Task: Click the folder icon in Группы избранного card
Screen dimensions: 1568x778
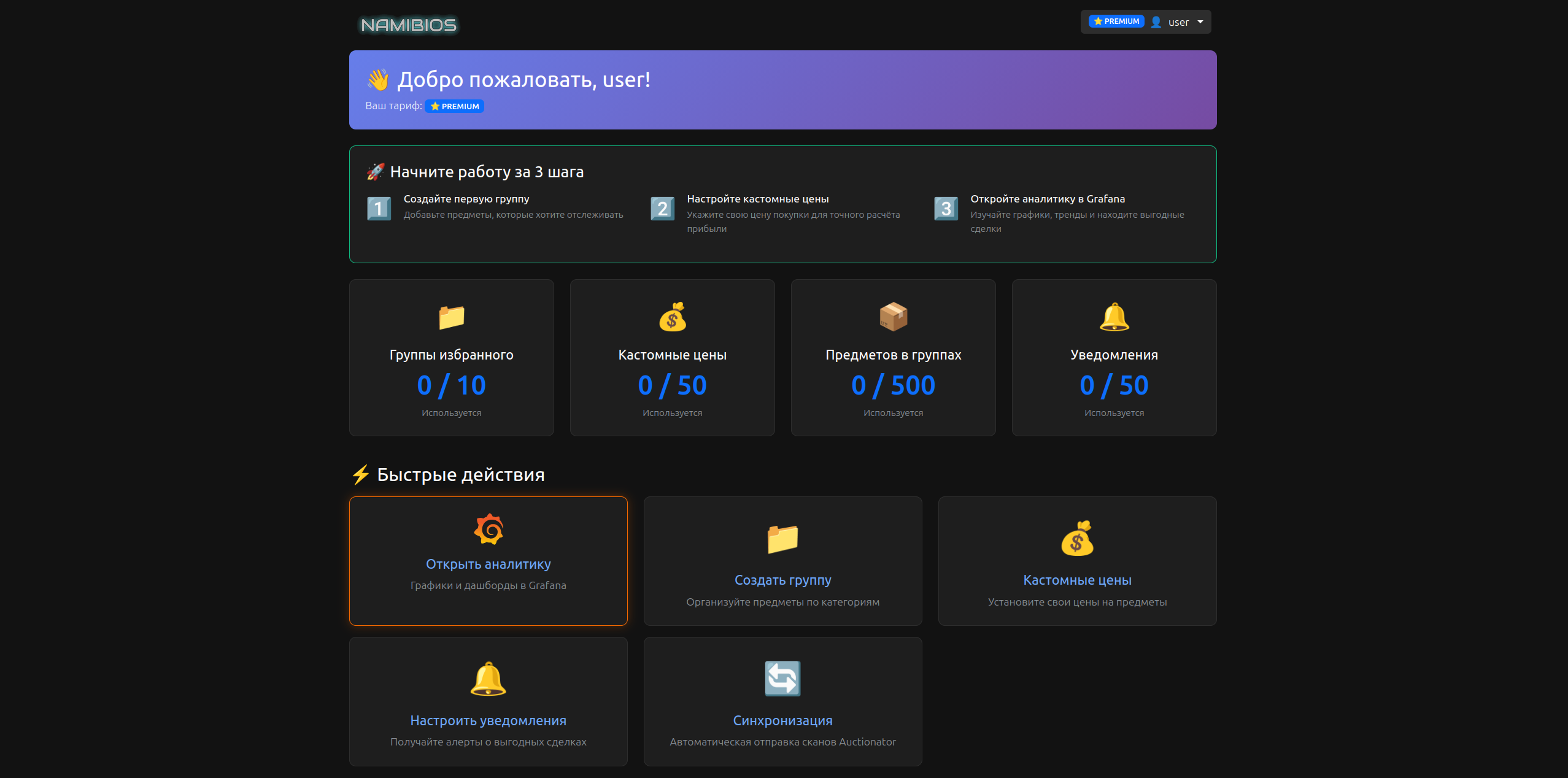Action: [x=452, y=317]
